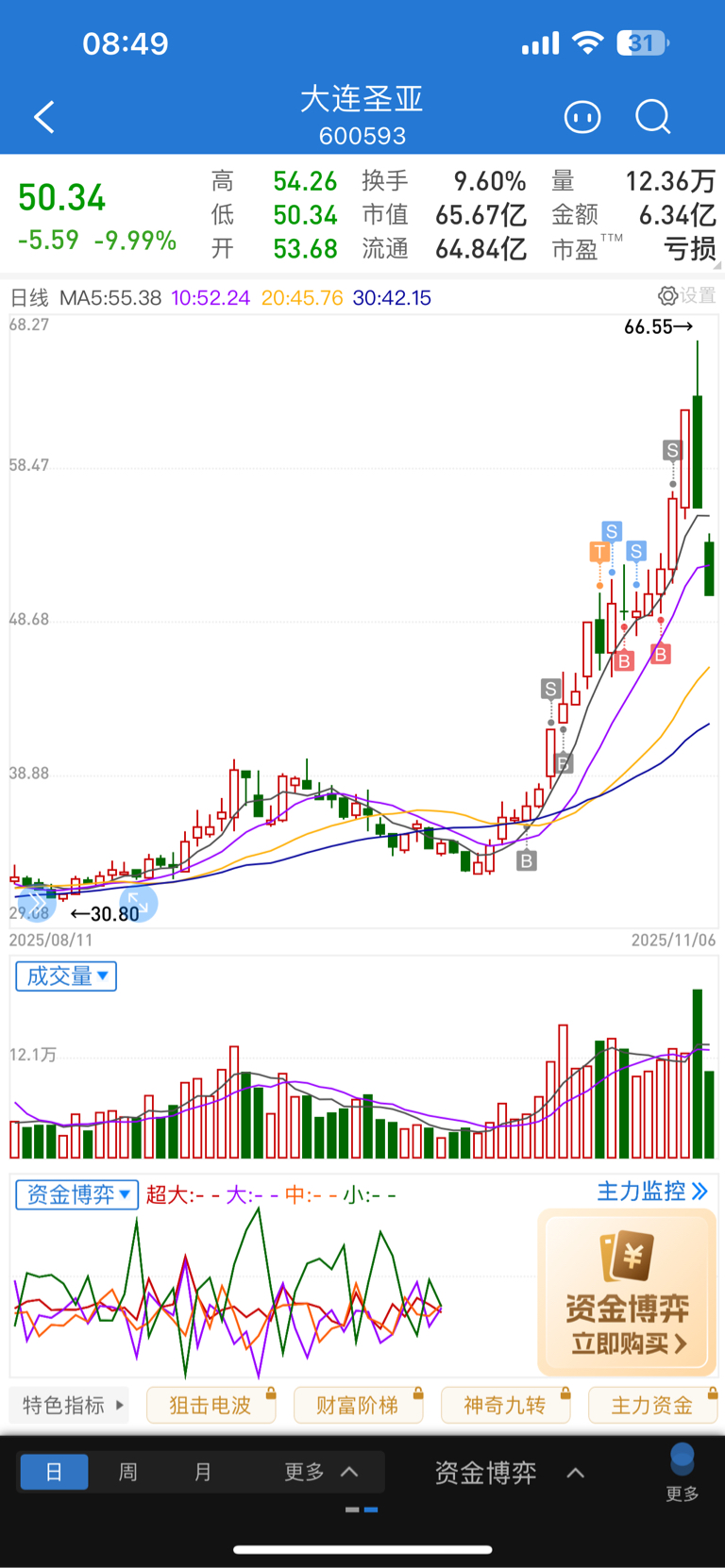Open chart settings gear 设置

(687, 296)
